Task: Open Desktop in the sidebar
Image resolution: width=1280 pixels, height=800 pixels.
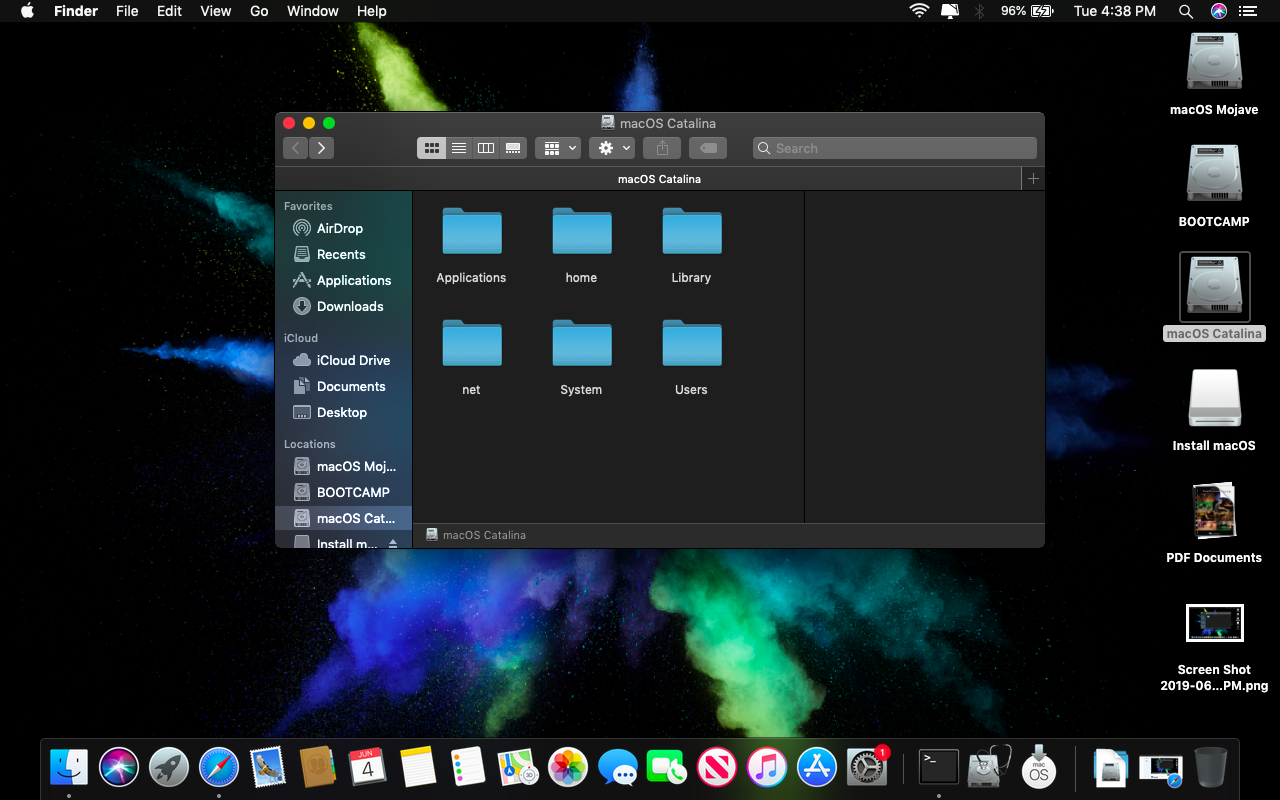Action: pyautogui.click(x=343, y=412)
